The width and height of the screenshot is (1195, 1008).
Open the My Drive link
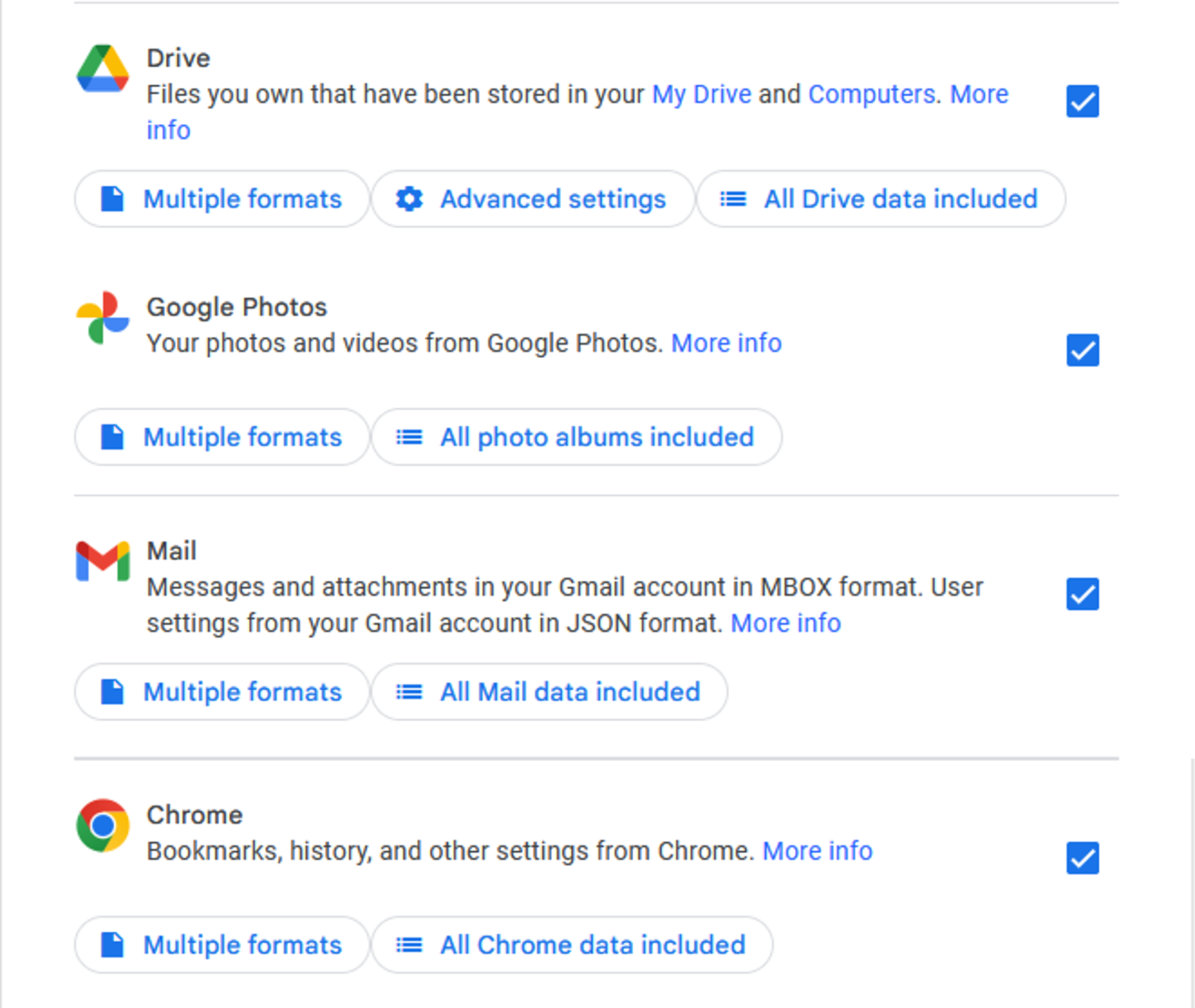[x=702, y=94]
